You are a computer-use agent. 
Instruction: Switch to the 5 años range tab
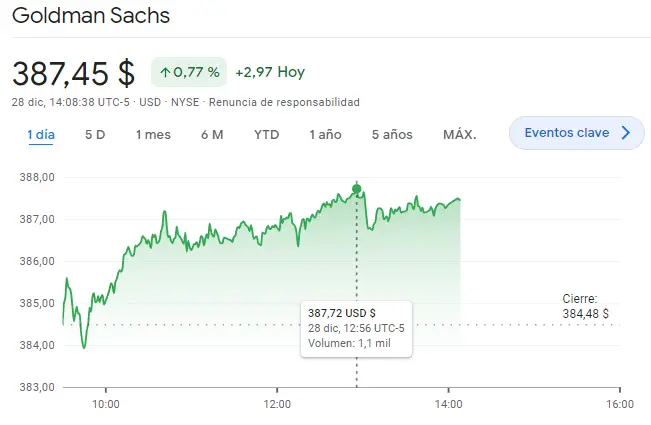(x=392, y=134)
